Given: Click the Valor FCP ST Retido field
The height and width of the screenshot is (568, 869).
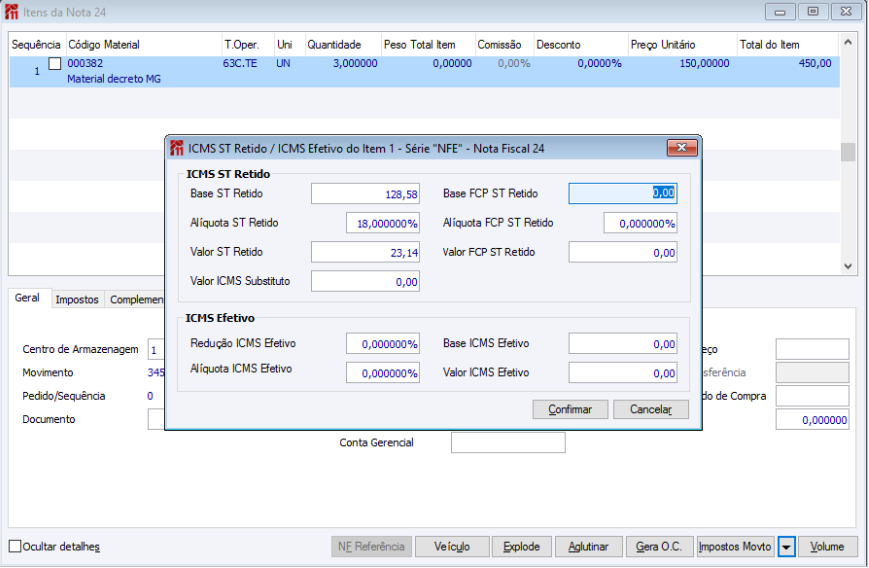Looking at the screenshot, I should (x=623, y=252).
